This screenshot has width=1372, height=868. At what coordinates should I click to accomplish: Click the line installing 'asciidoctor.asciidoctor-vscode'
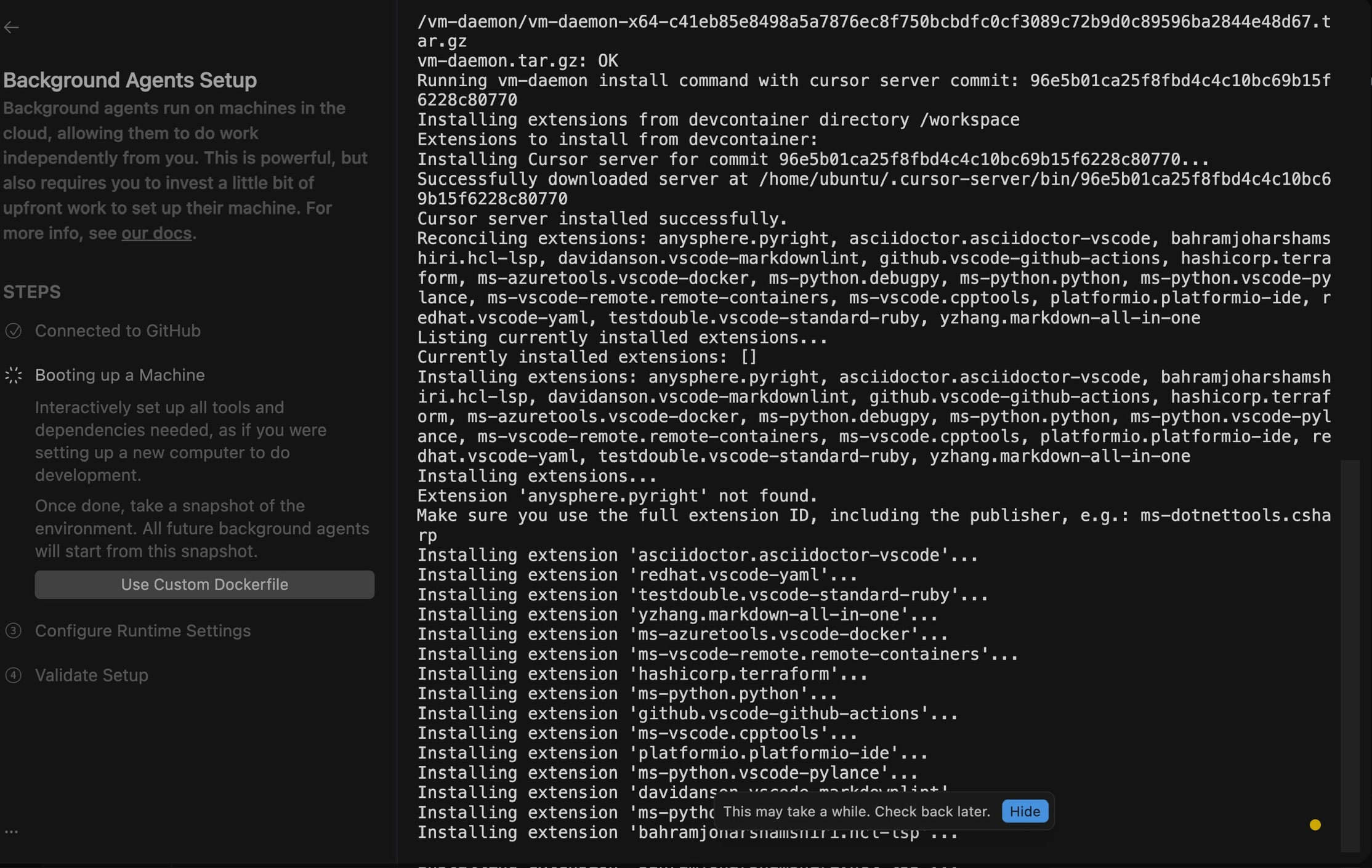pos(698,555)
